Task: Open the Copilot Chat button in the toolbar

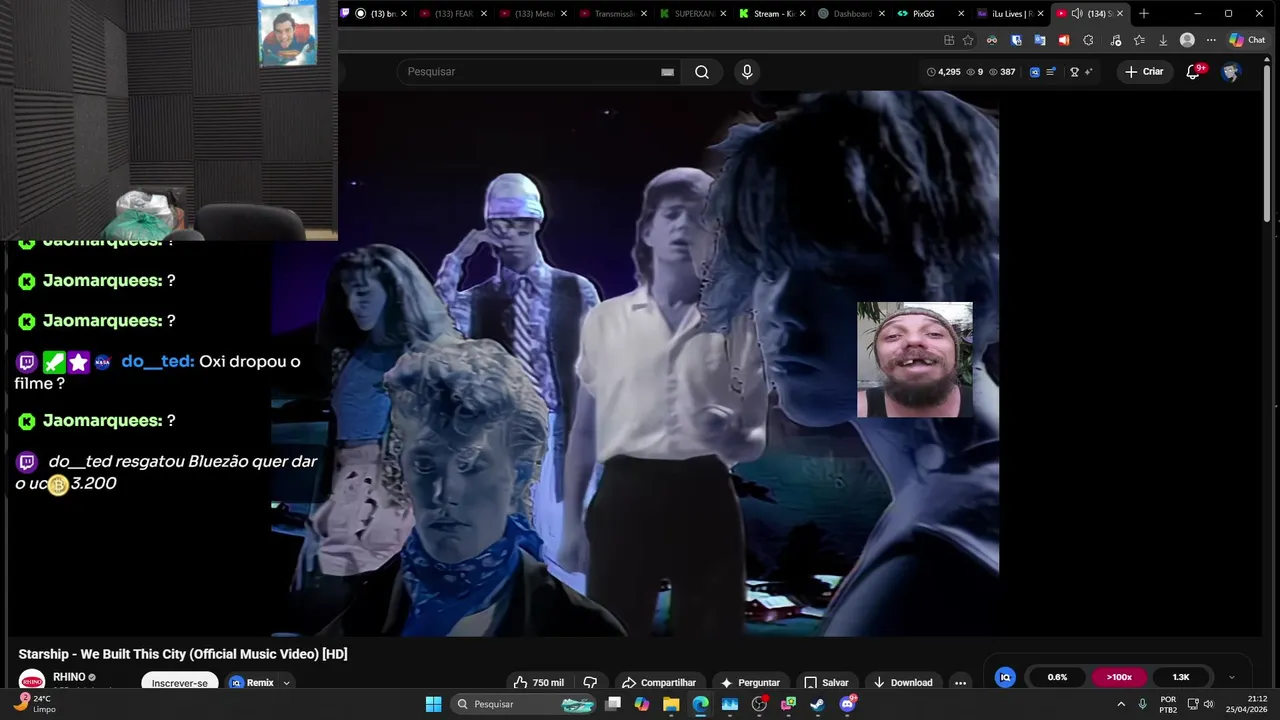Action: [x=1250, y=40]
